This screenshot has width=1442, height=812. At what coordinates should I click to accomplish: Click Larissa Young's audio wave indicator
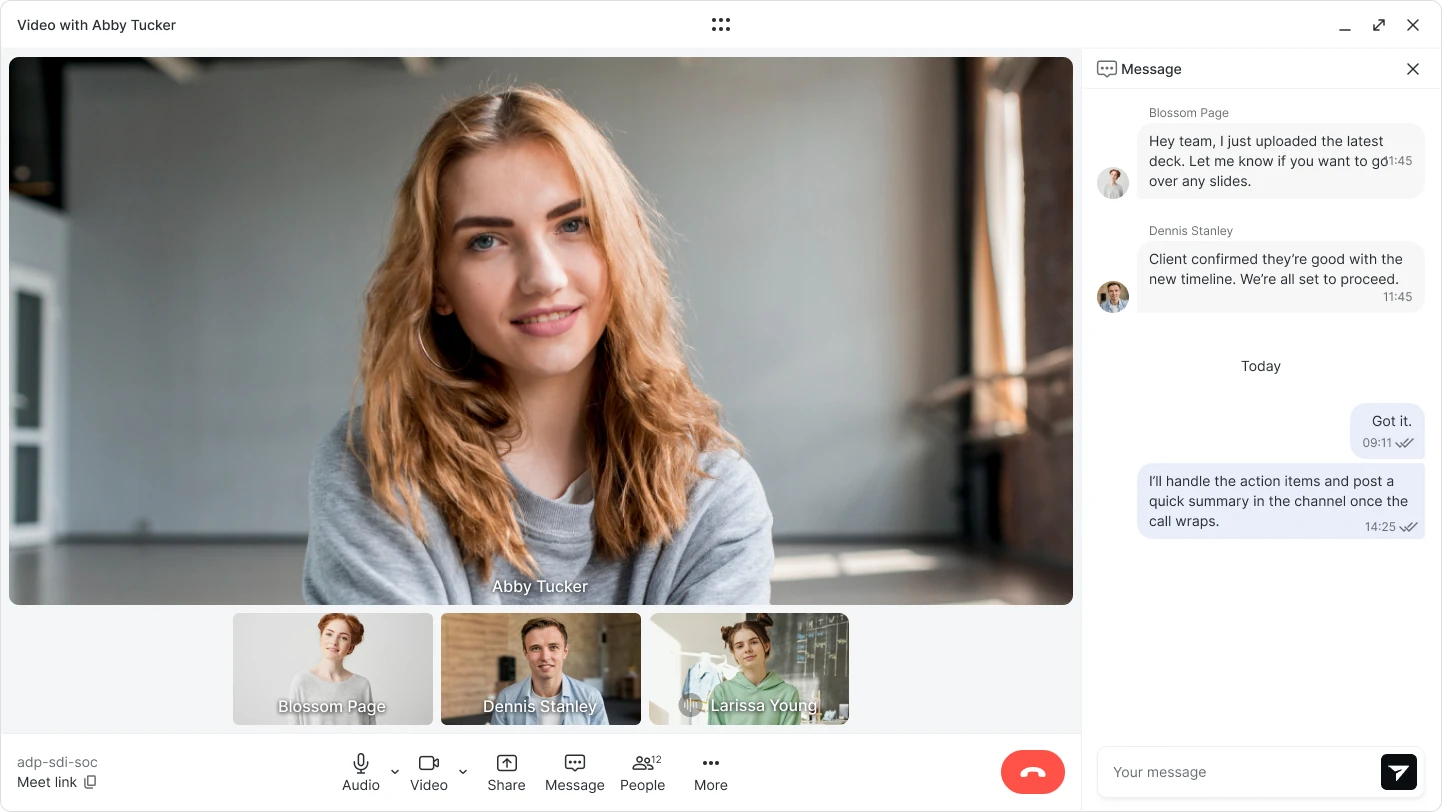(690, 706)
